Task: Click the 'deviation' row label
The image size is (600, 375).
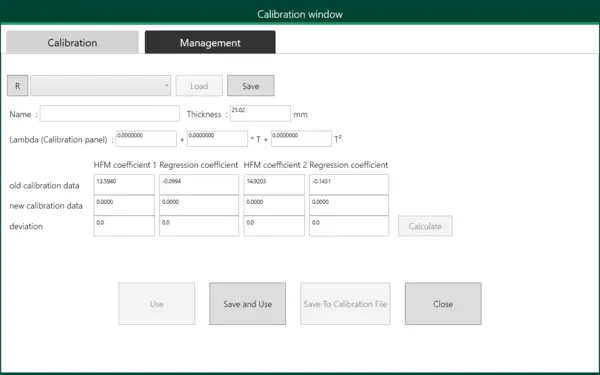Action: (26, 227)
